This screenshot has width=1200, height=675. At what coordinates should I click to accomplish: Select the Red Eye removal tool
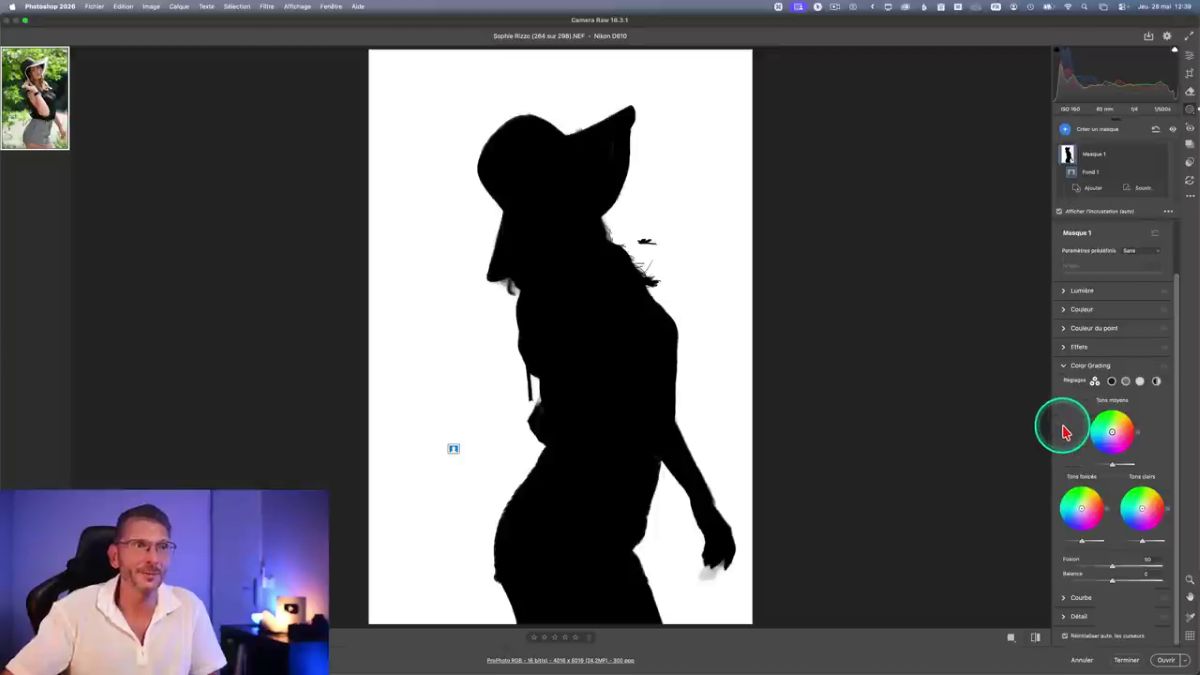[x=1189, y=127]
